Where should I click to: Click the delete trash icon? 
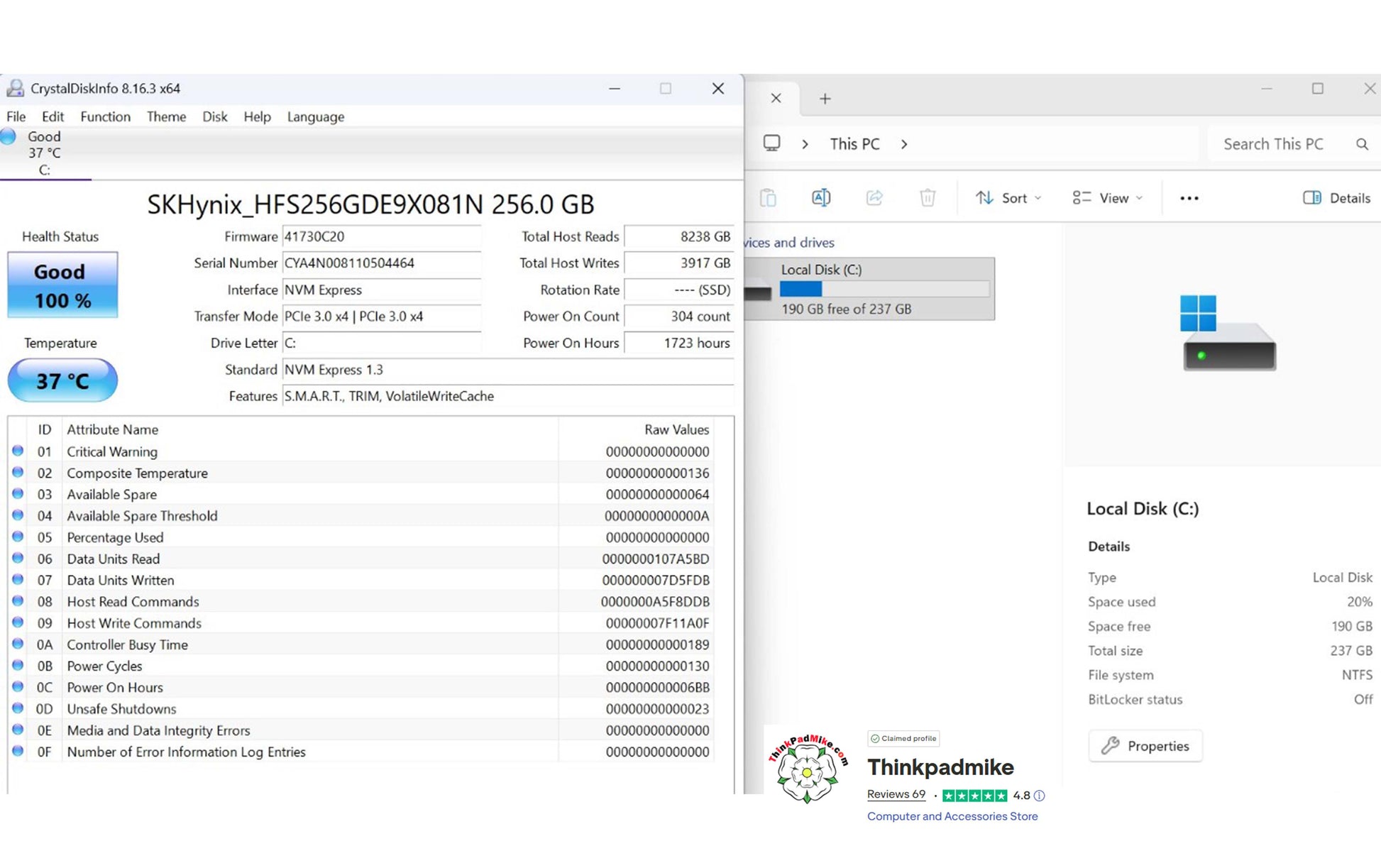[x=928, y=198]
